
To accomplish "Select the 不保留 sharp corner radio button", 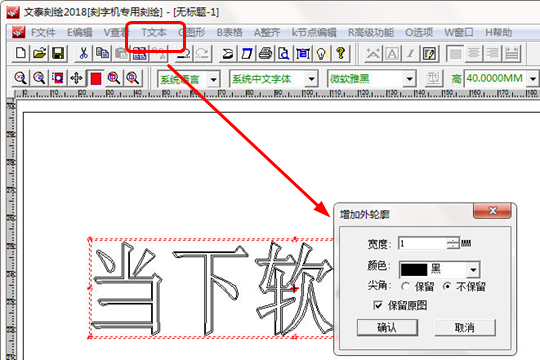I will pyautogui.click(x=447, y=286).
